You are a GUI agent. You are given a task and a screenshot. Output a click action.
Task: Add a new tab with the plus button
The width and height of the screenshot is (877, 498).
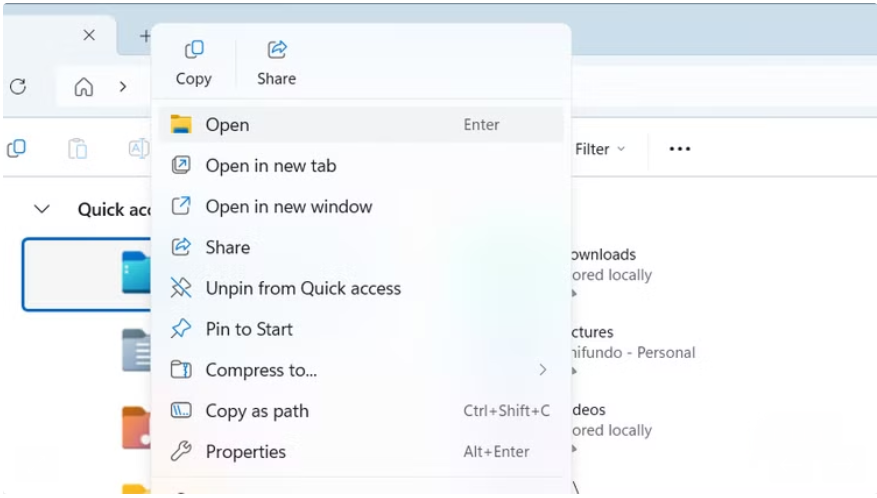point(145,36)
